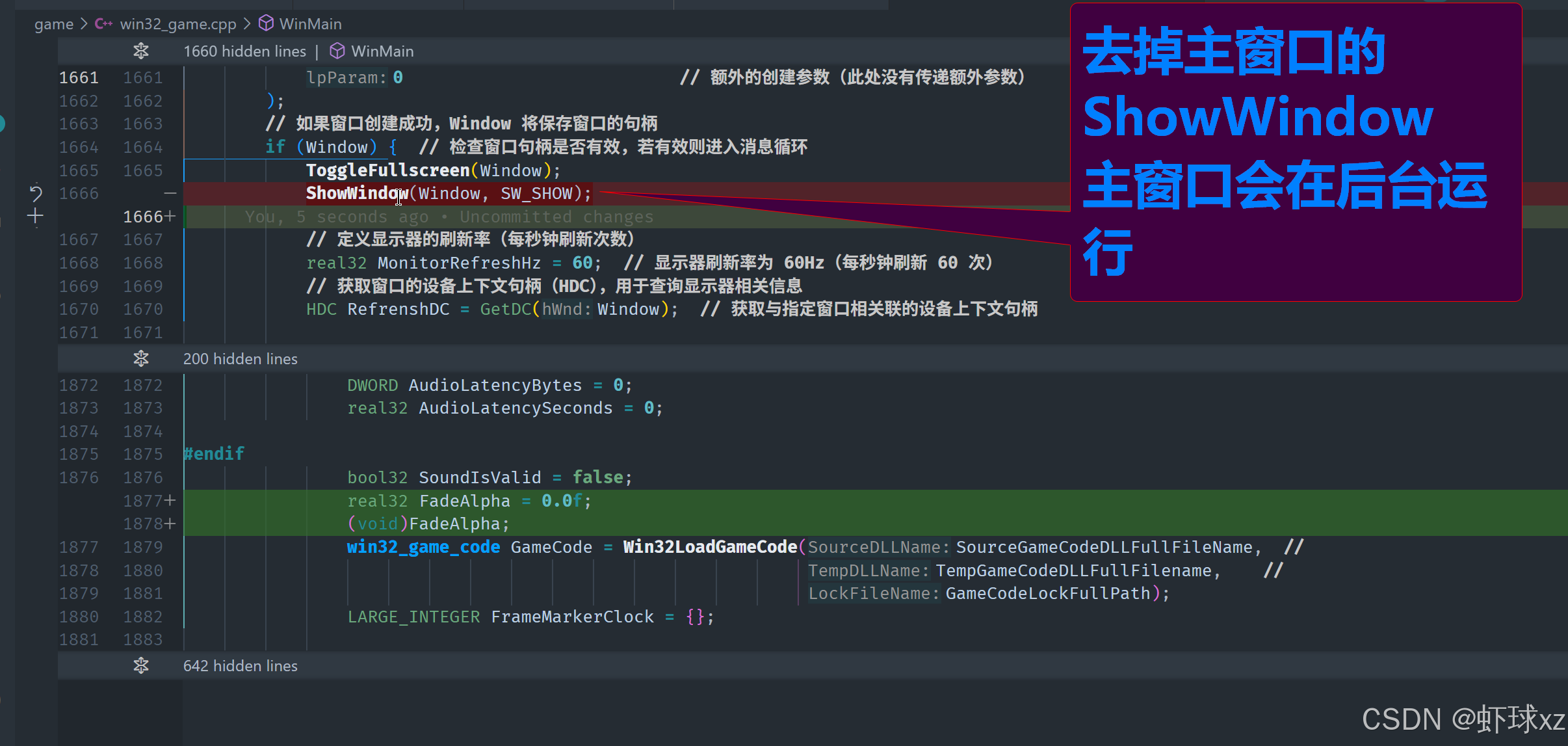Click the unfold icon beside 200 hidden lines
1568x746 pixels.
pyautogui.click(x=141, y=358)
